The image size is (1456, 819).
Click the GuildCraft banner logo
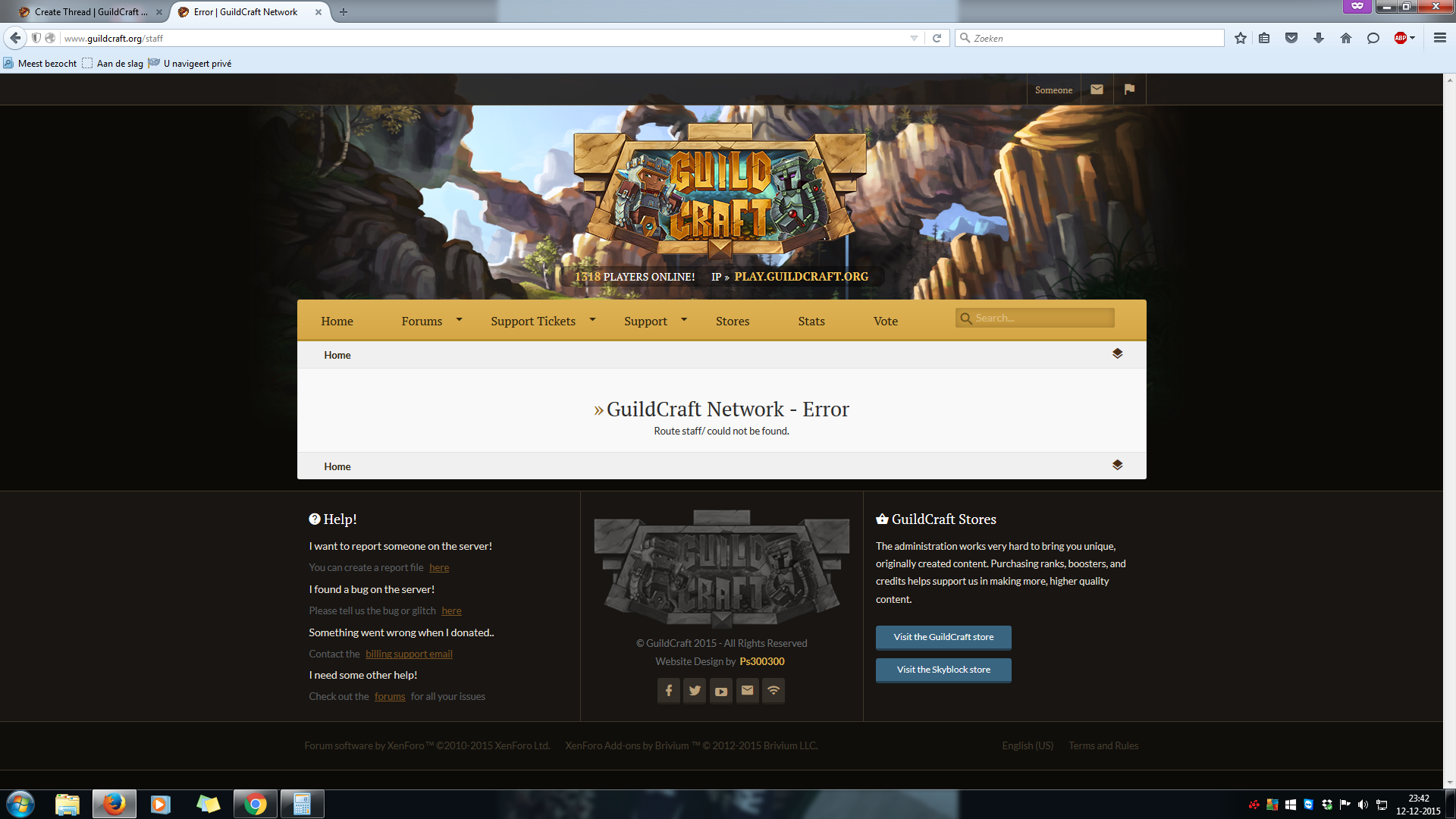tap(720, 193)
